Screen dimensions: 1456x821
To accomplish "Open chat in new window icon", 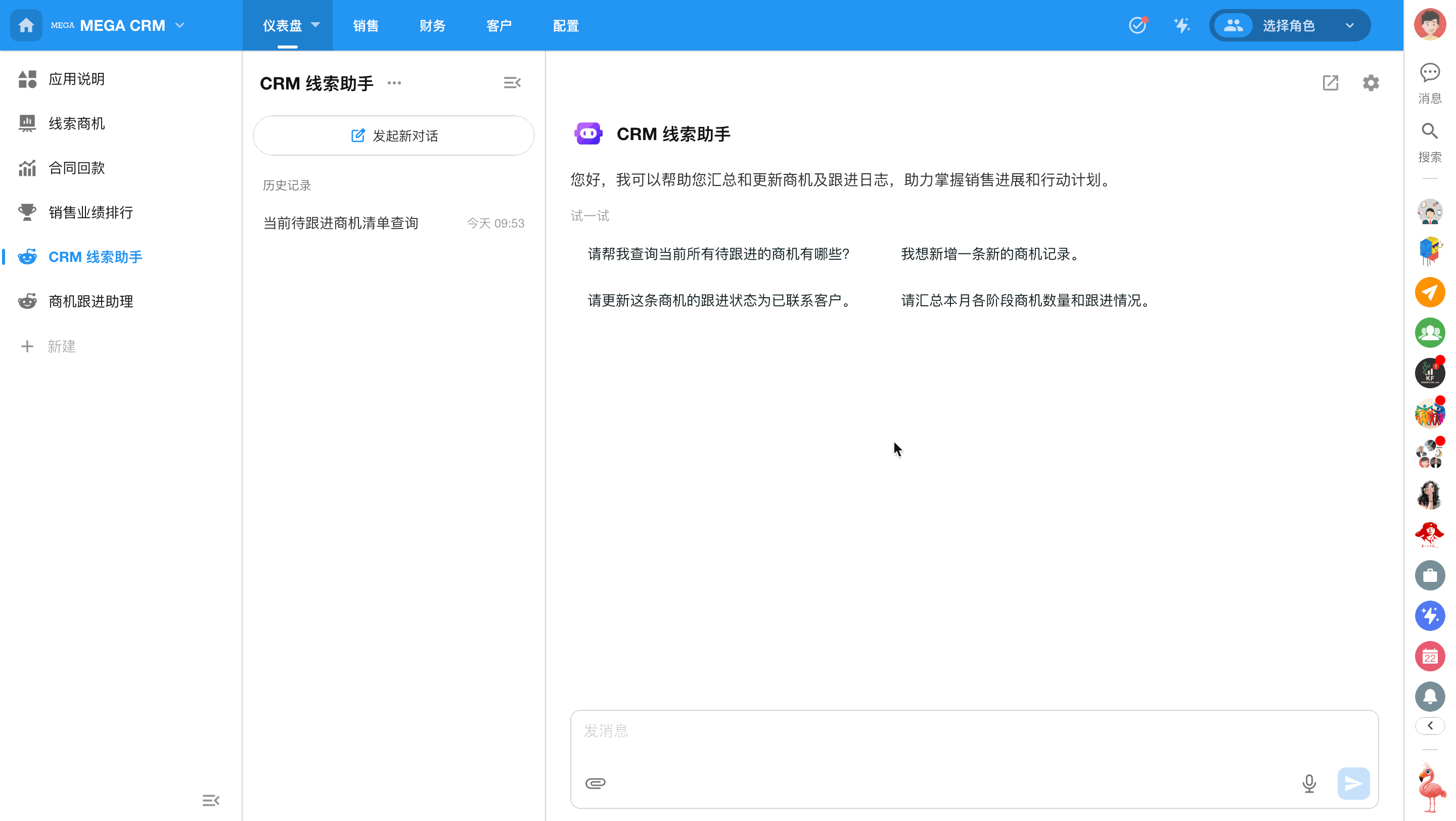I will 1330,83.
